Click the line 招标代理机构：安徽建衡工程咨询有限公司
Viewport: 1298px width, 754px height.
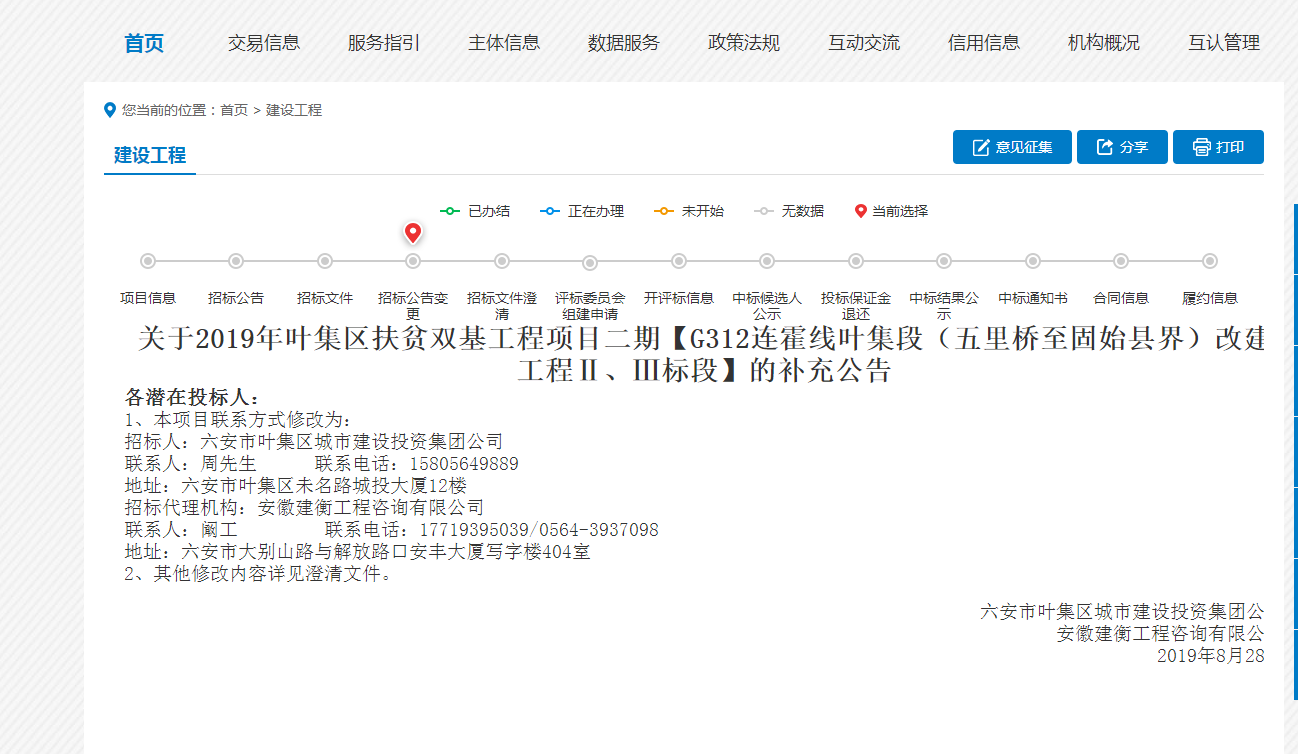pos(304,508)
